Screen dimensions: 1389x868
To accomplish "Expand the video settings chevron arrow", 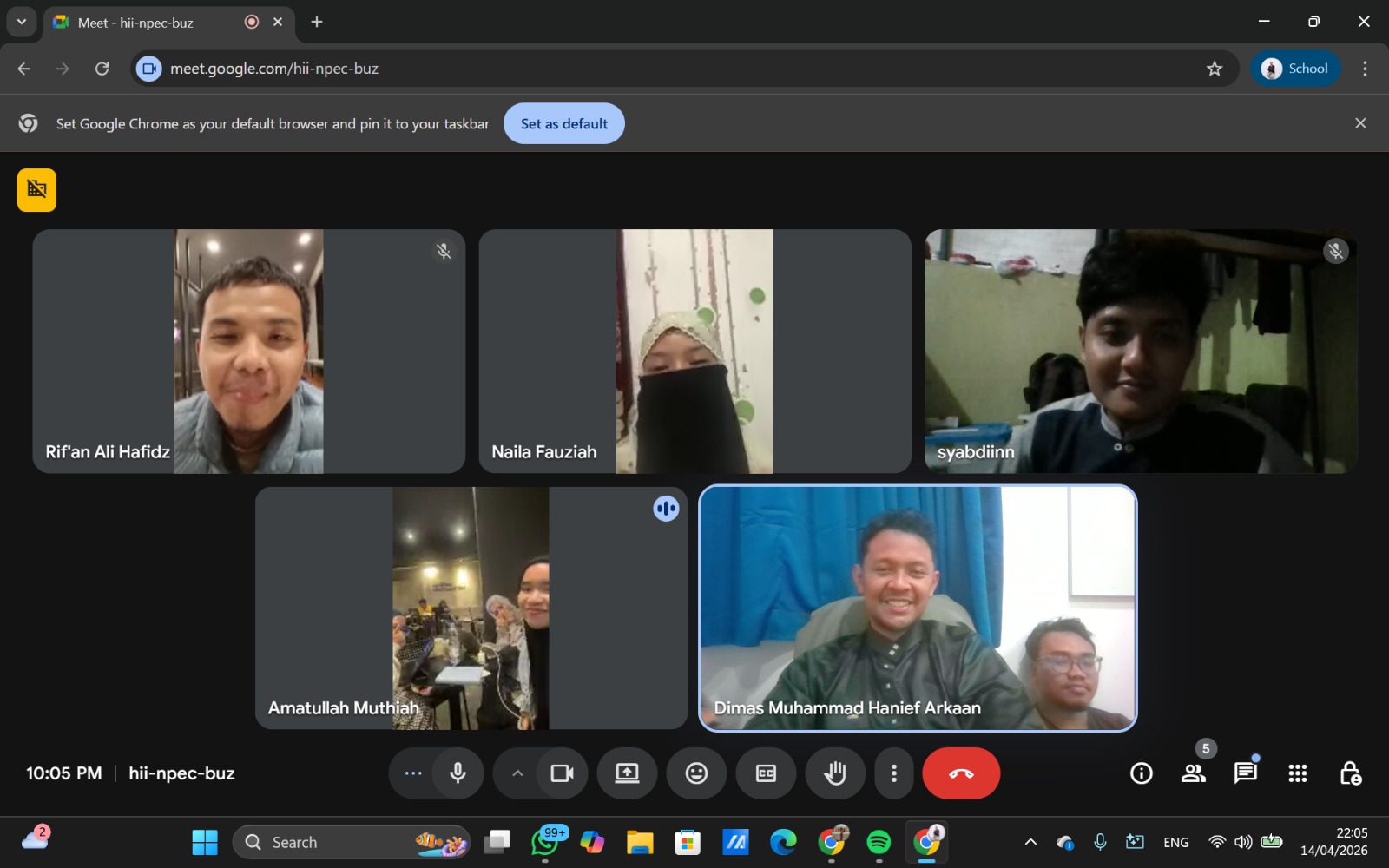I will coord(517,773).
